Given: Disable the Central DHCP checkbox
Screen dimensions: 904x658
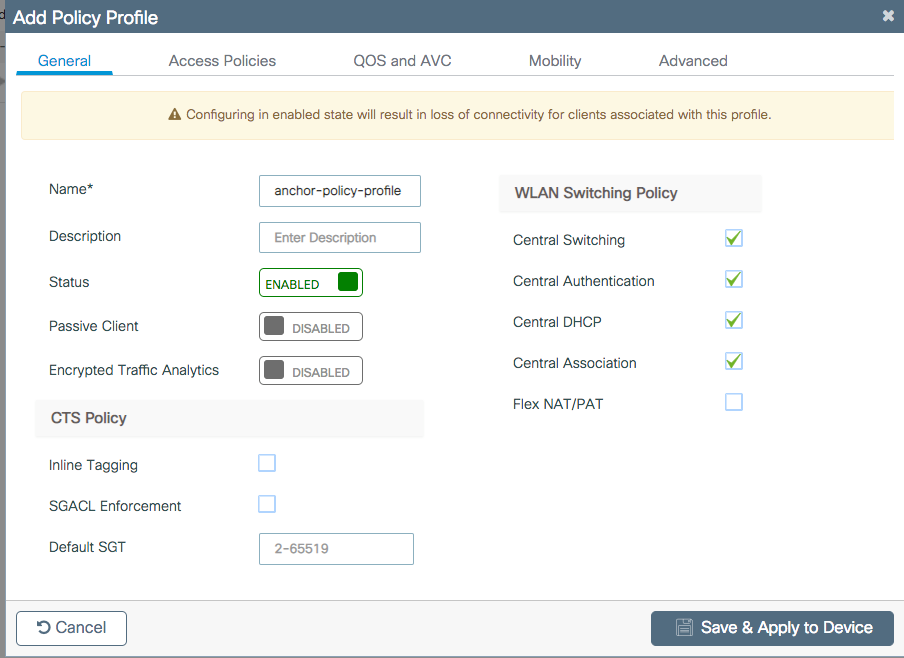Looking at the screenshot, I should [x=734, y=321].
